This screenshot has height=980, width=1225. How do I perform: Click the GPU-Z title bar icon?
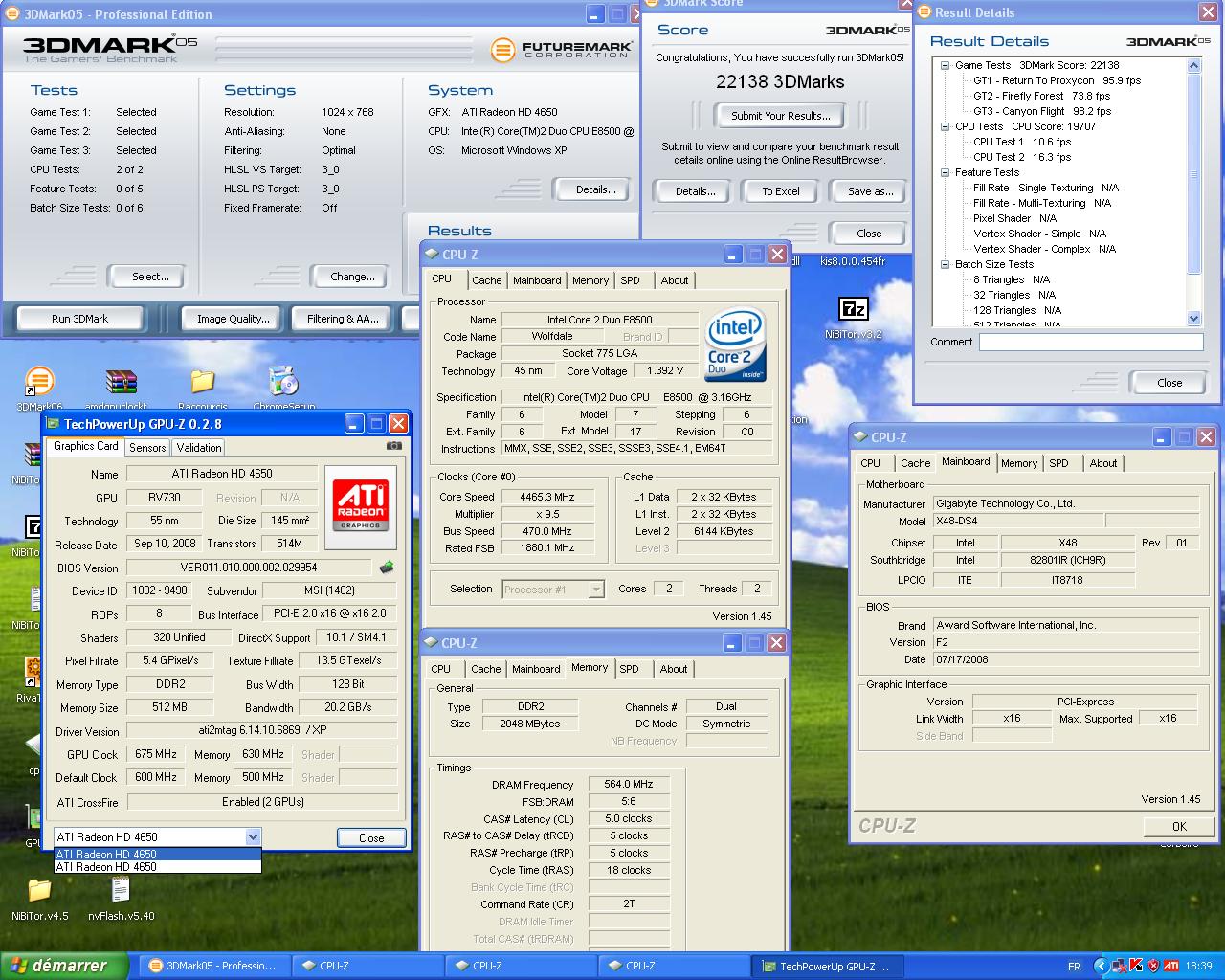pos(55,424)
